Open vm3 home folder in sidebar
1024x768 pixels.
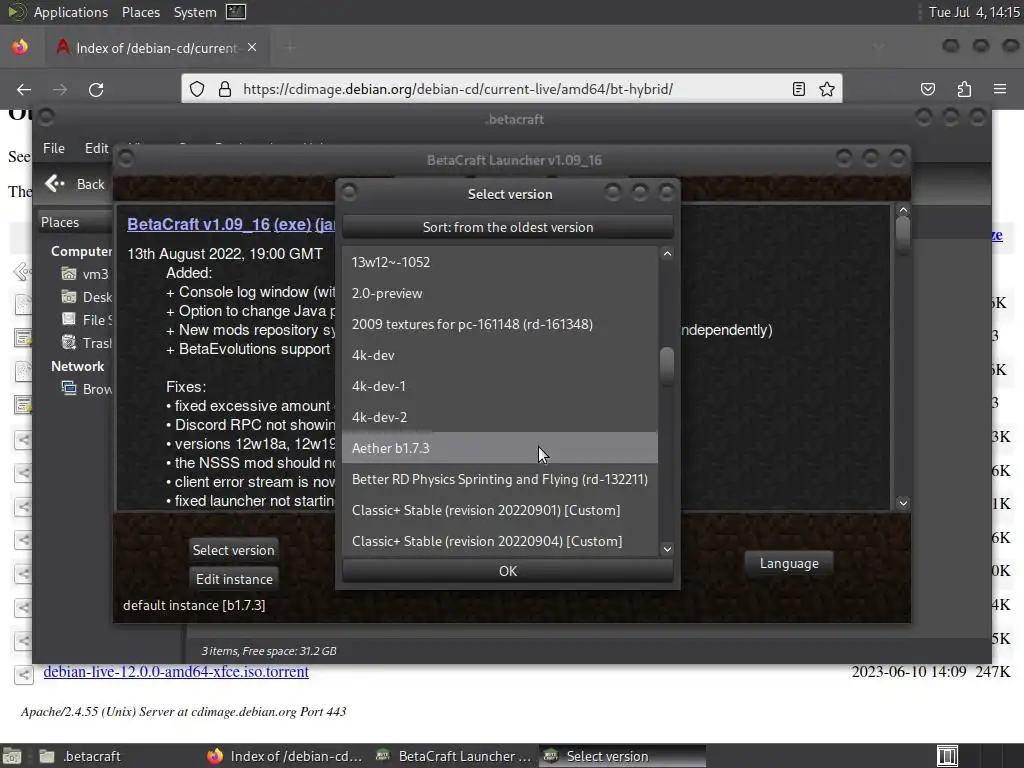85,274
